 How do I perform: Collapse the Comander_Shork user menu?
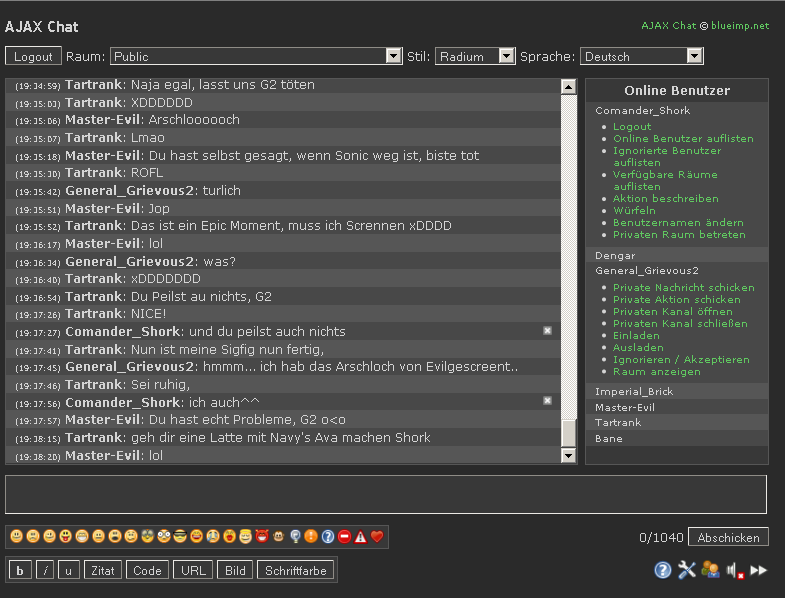[642, 110]
